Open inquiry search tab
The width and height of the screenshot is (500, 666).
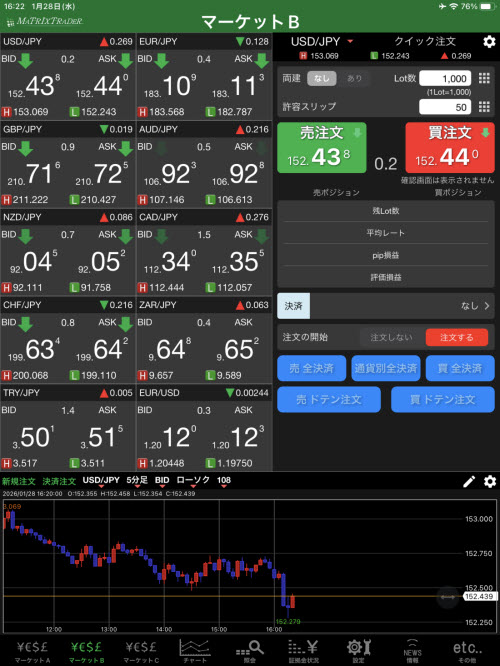[249, 652]
